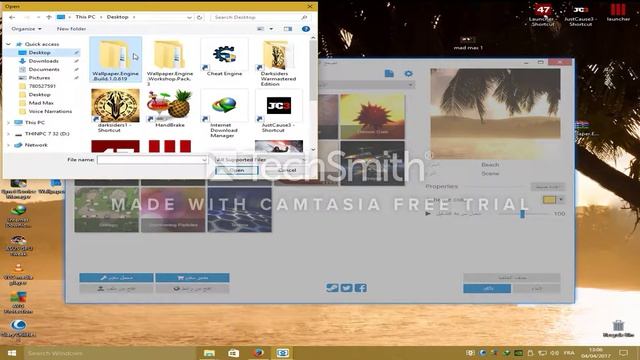Image resolution: width=640 pixels, height=360 pixels.
Task: Open the filter dropdown bar in Wallpaper Engine
Action: click(367, 84)
